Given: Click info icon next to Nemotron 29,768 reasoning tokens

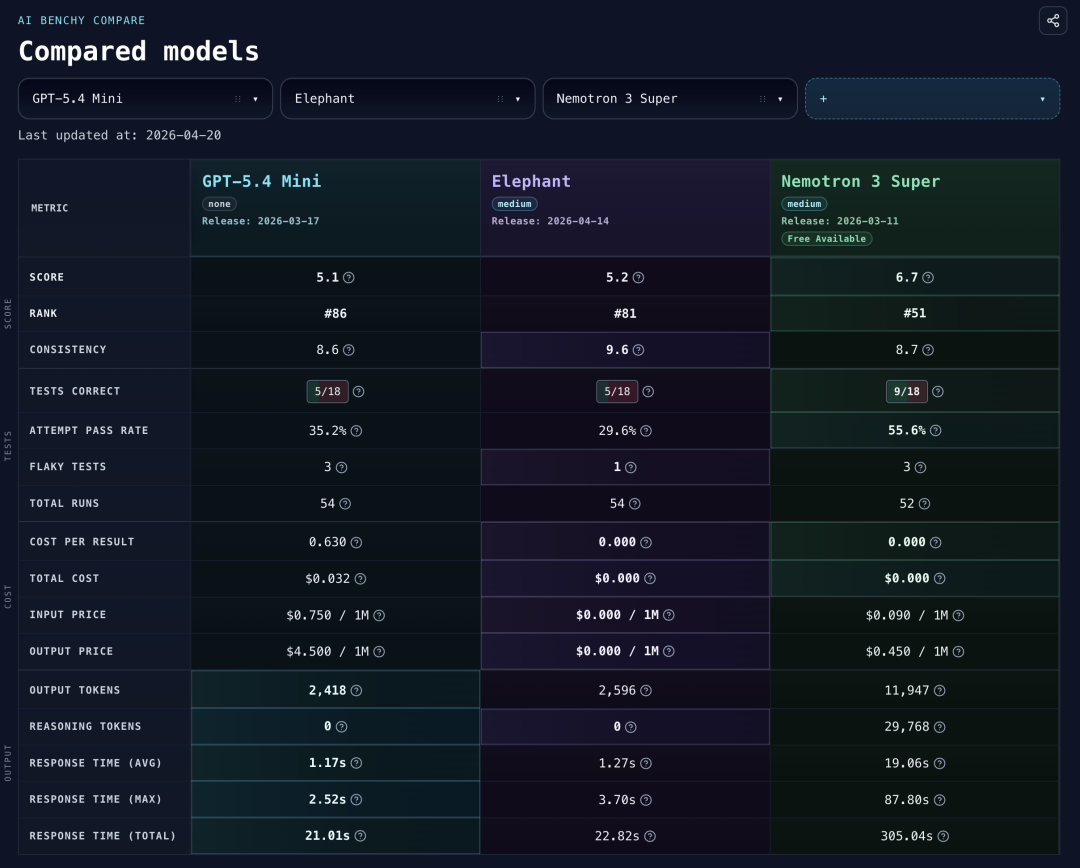Looking at the screenshot, I should (939, 727).
